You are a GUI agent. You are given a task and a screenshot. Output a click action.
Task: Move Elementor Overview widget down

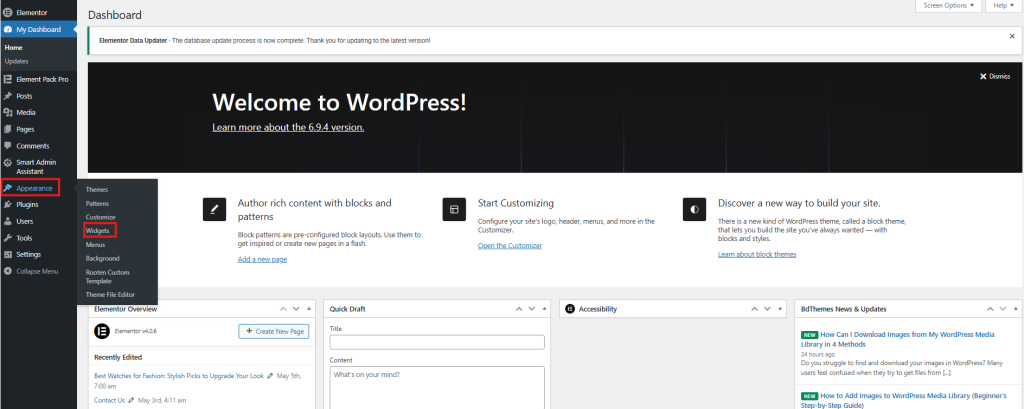[296, 309]
